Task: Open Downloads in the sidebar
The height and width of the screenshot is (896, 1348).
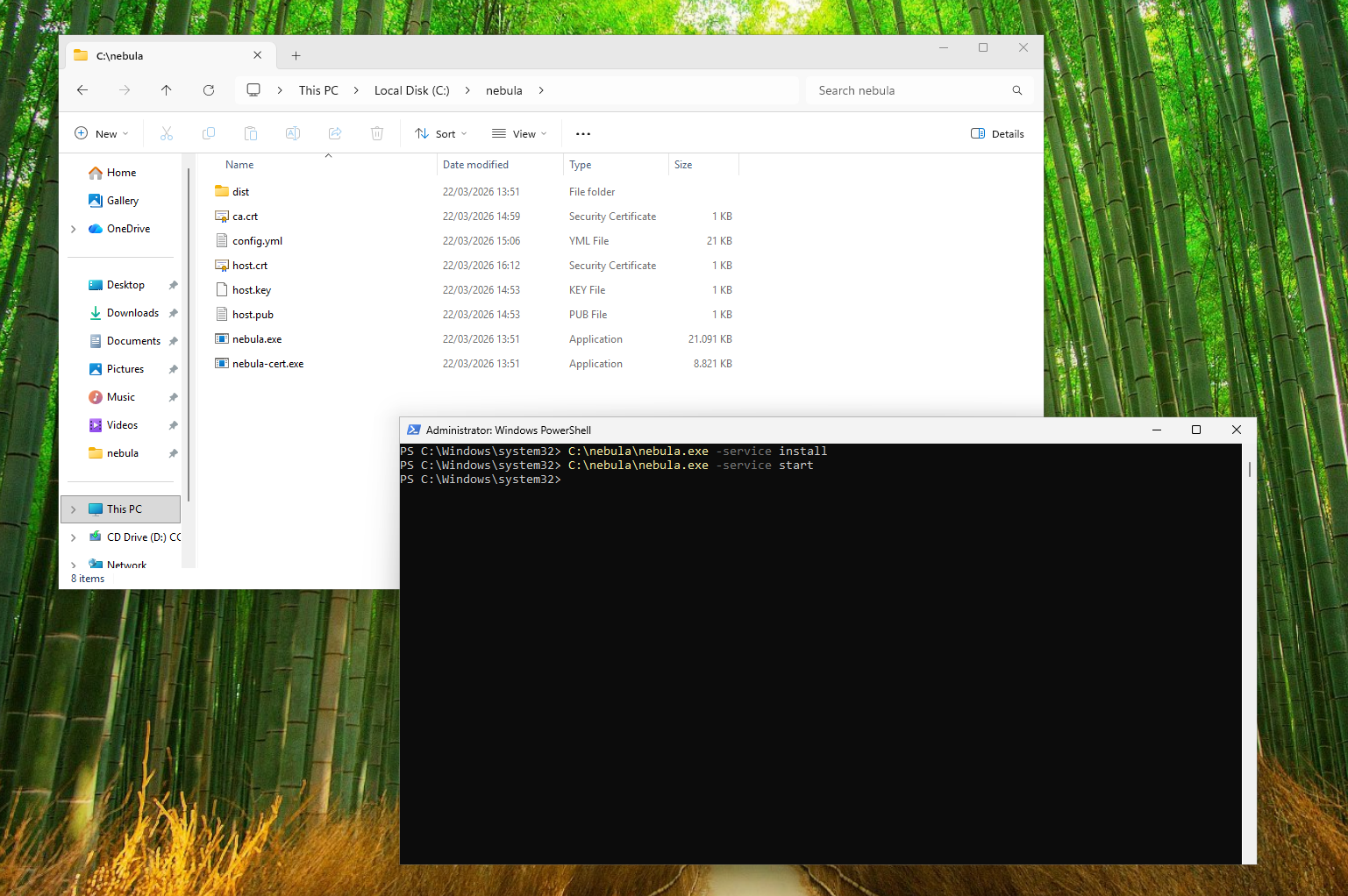Action: [132, 313]
